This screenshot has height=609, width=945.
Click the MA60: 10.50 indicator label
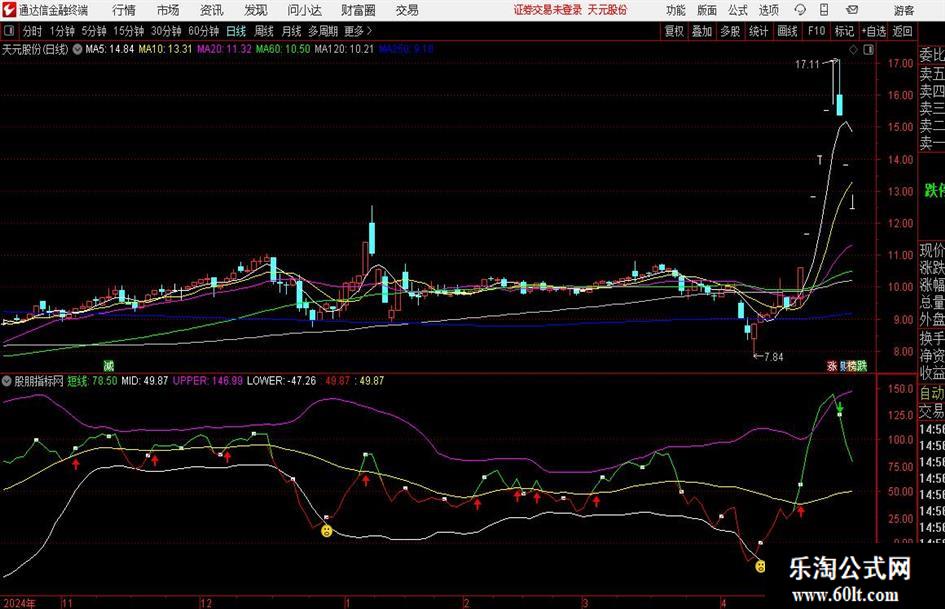click(x=283, y=49)
